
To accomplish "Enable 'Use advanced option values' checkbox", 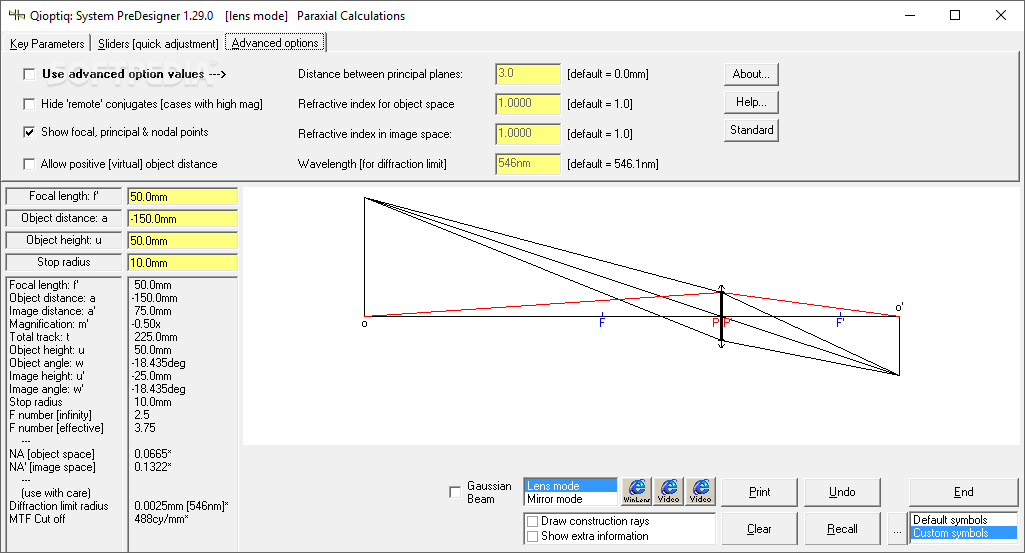I will tap(29, 74).
